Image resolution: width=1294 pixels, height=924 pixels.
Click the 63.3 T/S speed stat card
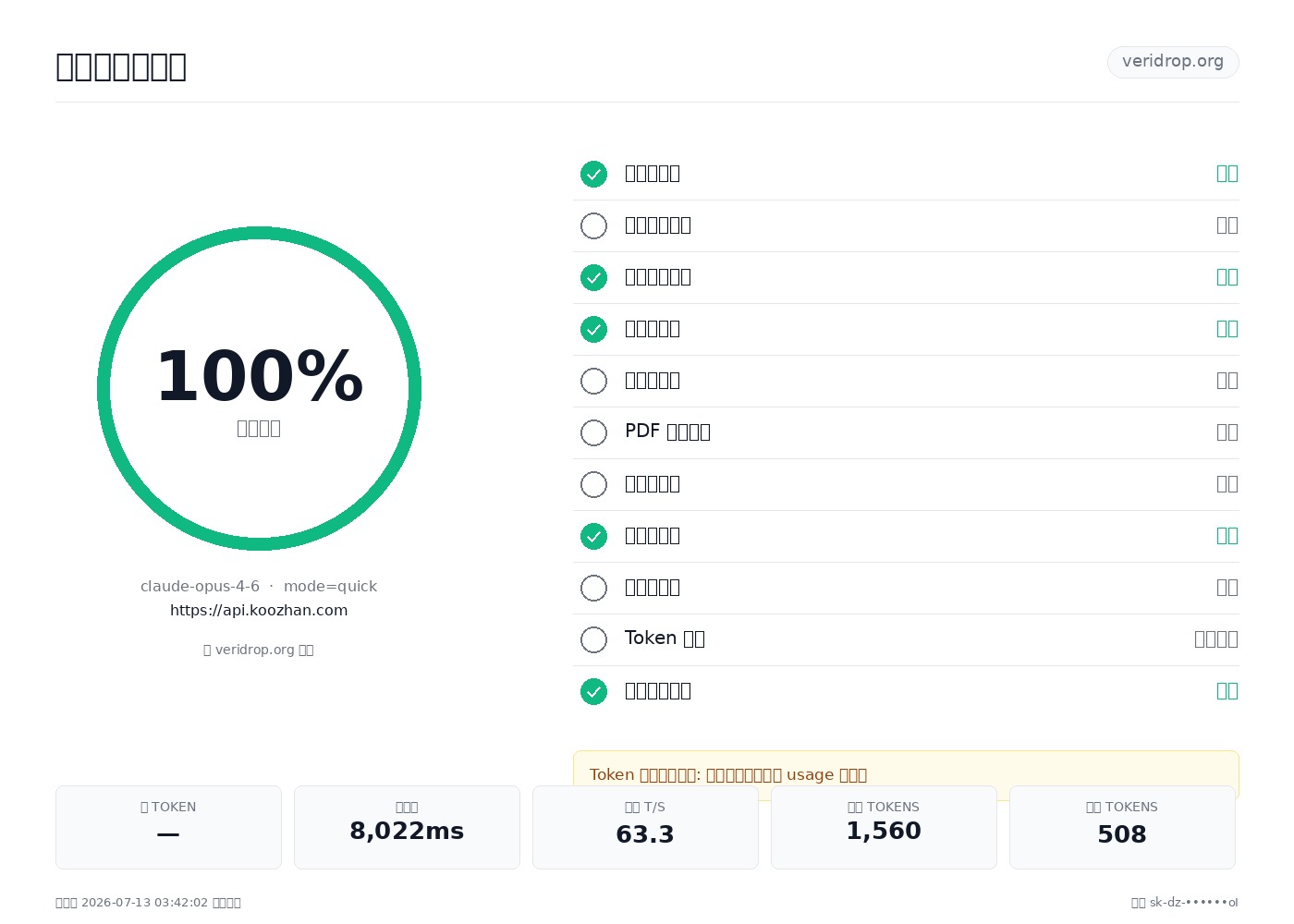(645, 827)
